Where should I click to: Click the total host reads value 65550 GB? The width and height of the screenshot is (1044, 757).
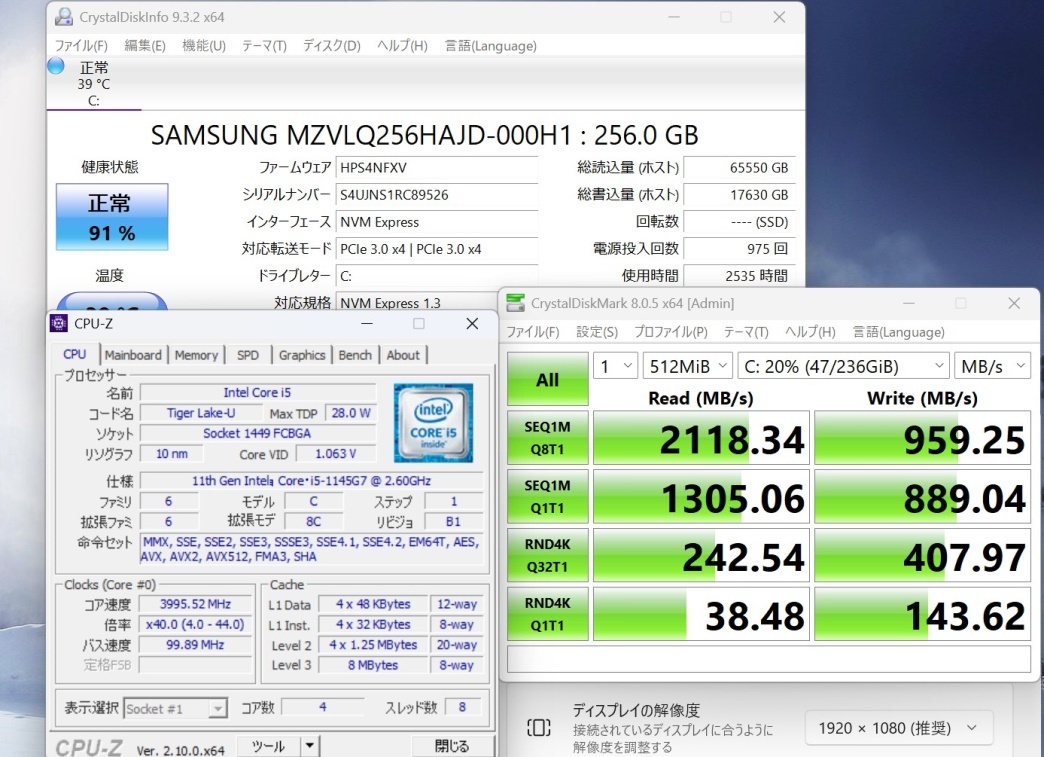(739, 168)
